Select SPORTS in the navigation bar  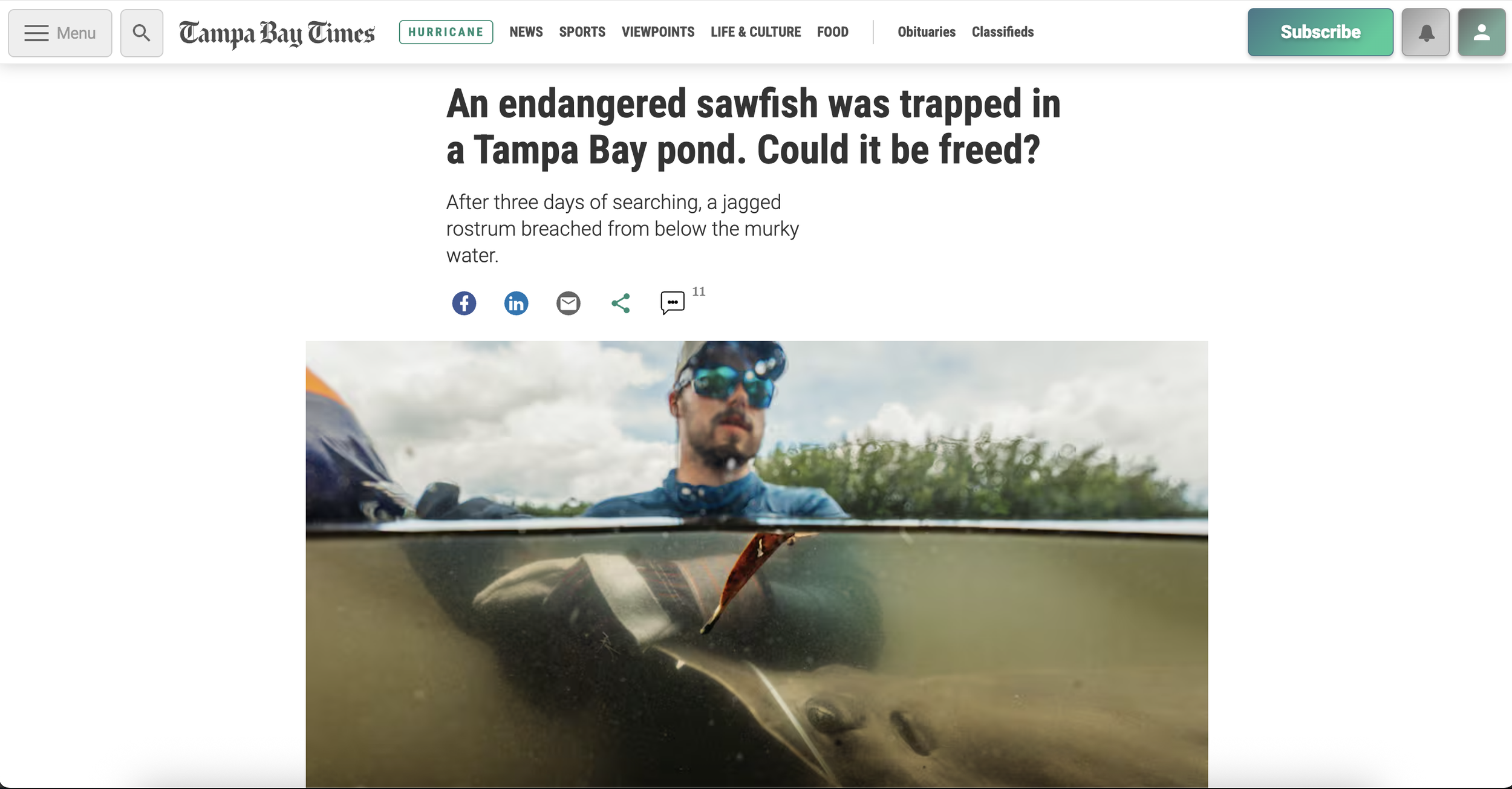click(x=582, y=32)
